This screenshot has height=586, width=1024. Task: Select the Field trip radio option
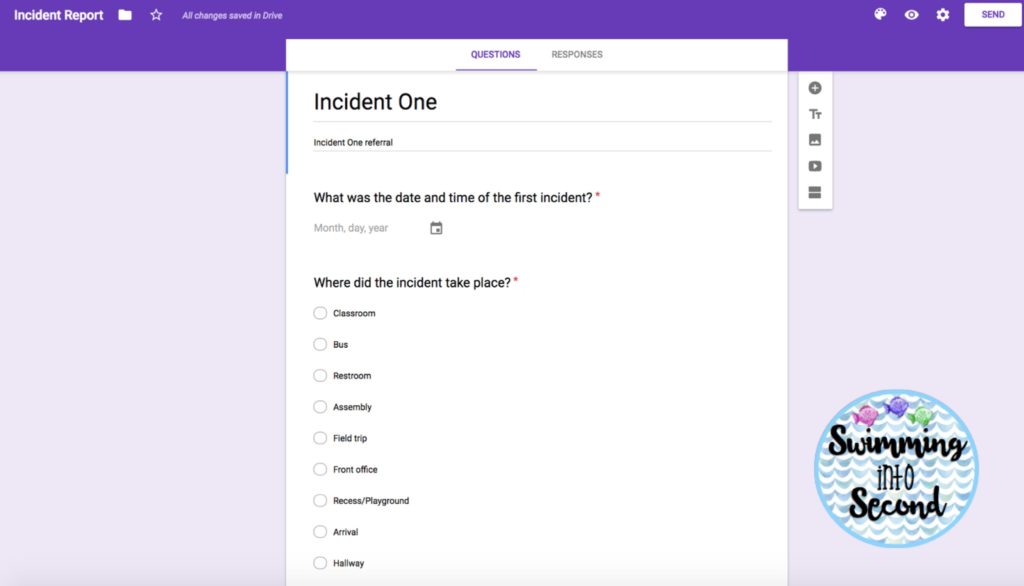coord(320,438)
